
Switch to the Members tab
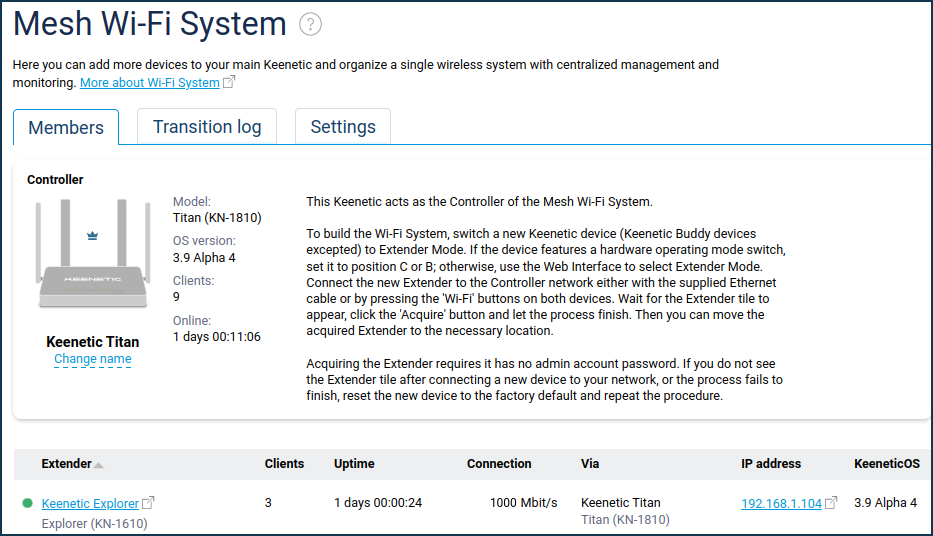click(x=66, y=127)
